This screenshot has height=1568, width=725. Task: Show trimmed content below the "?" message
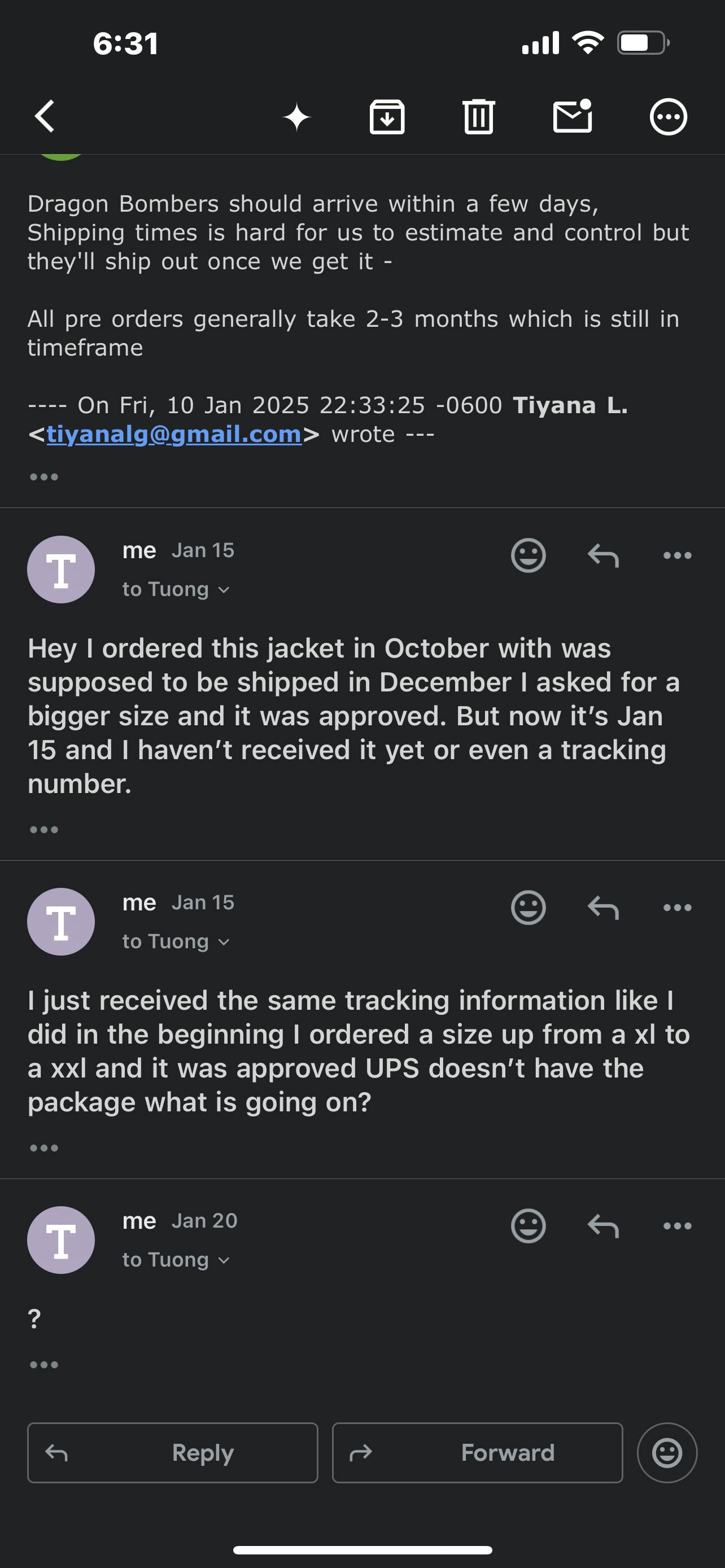44,1365
